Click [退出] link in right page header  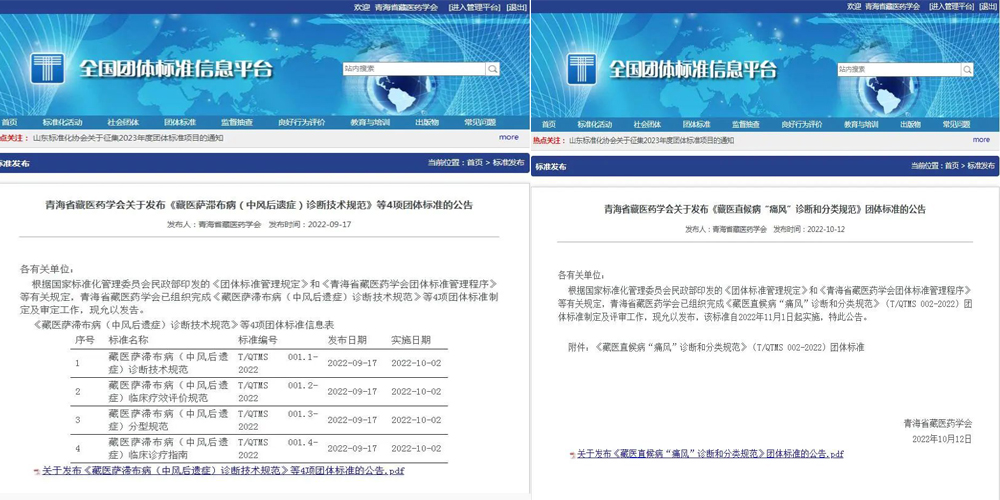[x=990, y=6]
